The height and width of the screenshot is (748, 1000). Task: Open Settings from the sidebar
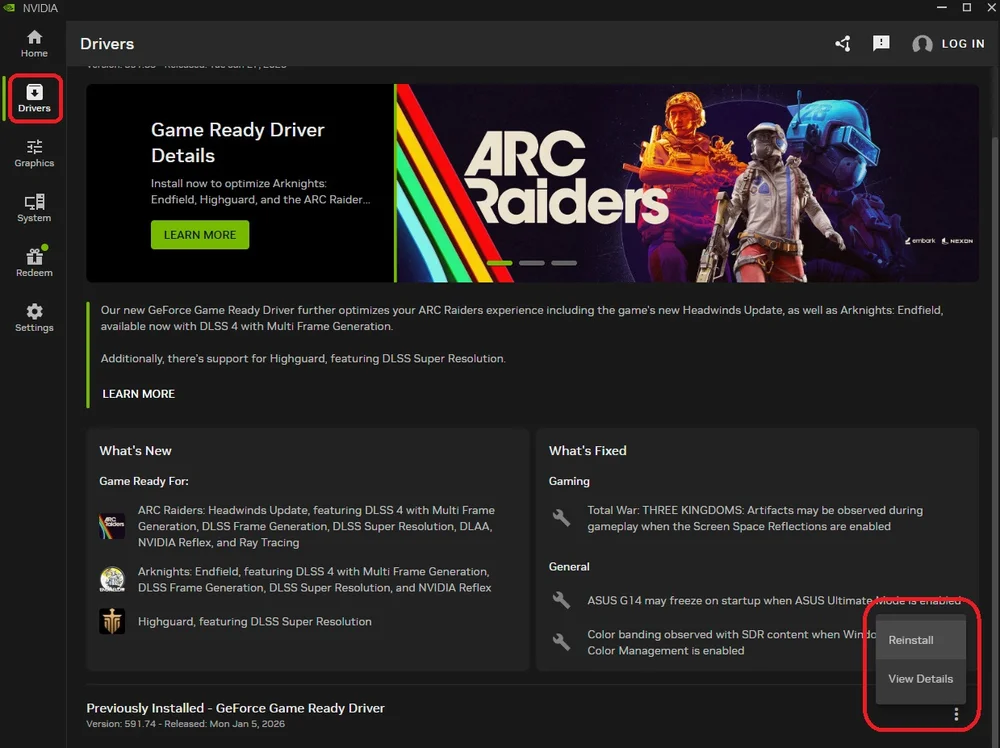click(x=33, y=316)
